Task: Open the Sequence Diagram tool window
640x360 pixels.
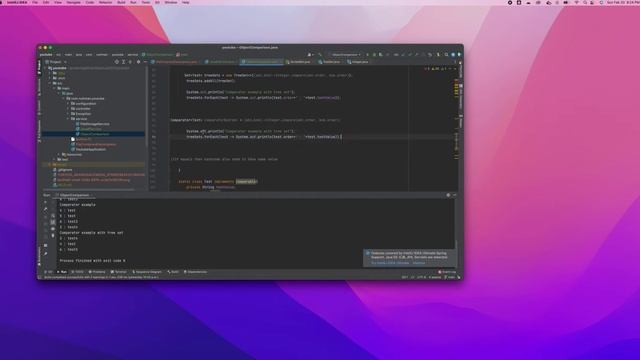Action: coord(147,272)
